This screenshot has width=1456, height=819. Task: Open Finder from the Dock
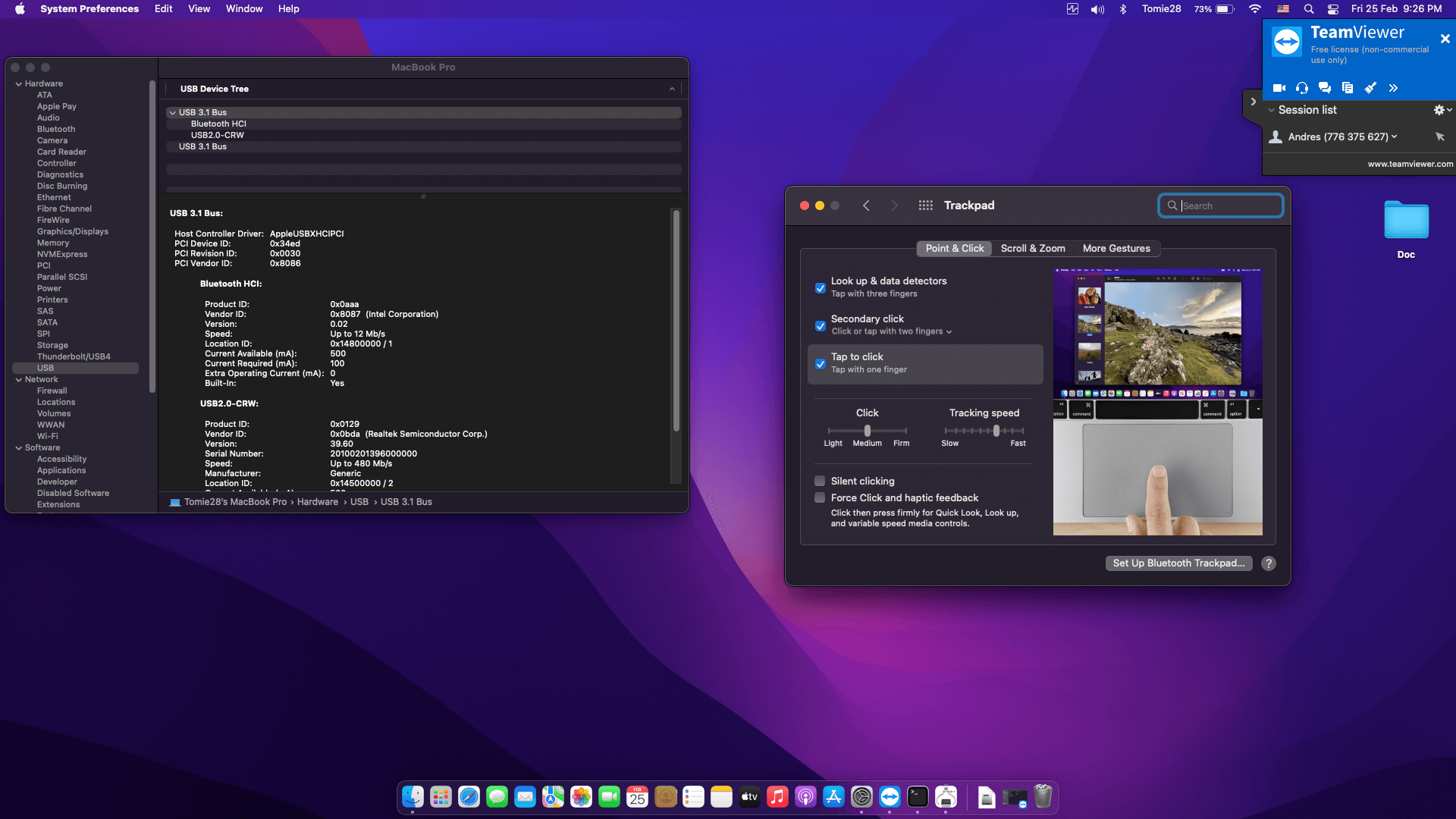[413, 797]
